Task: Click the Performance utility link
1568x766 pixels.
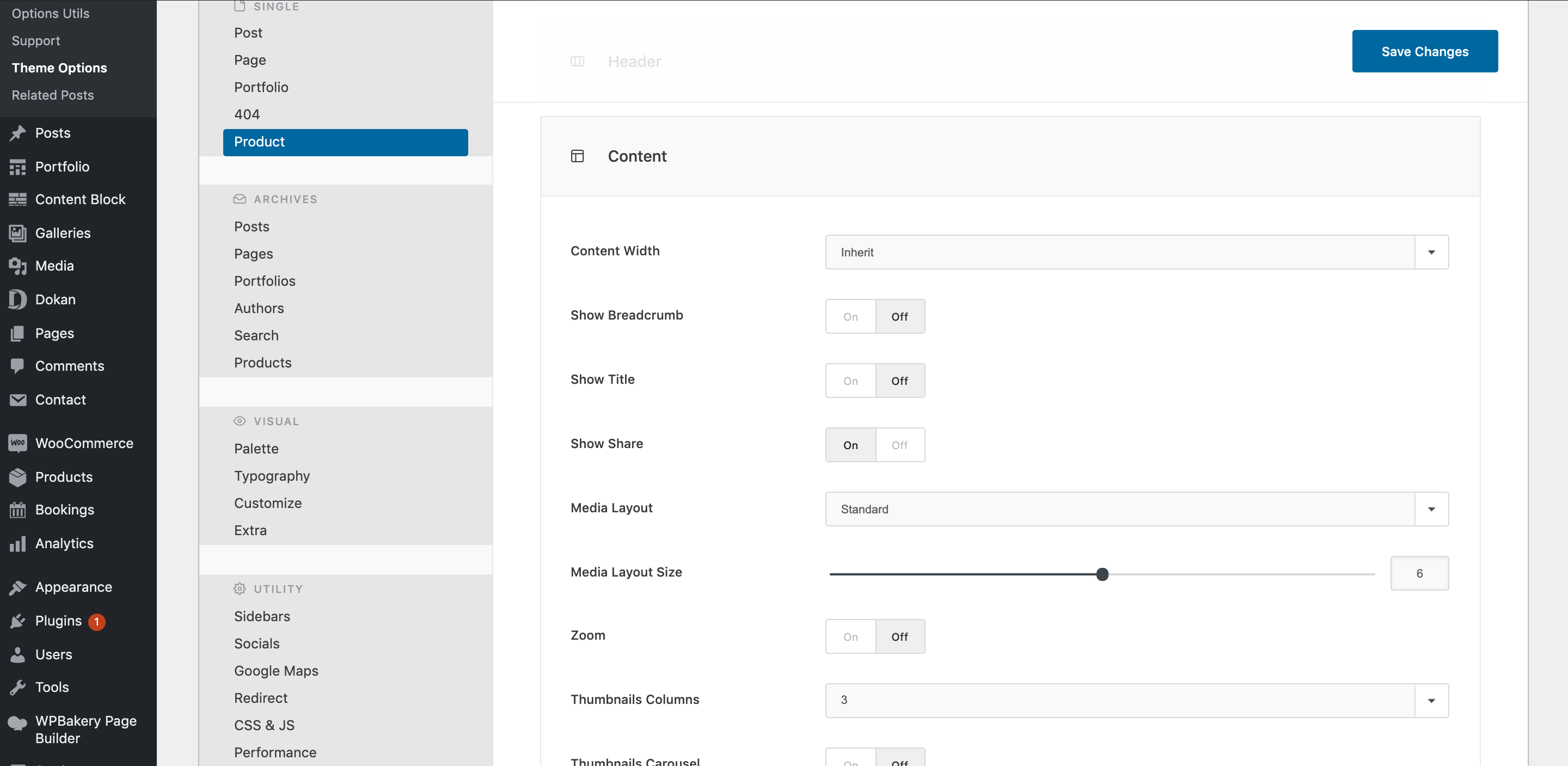Action: (x=275, y=753)
